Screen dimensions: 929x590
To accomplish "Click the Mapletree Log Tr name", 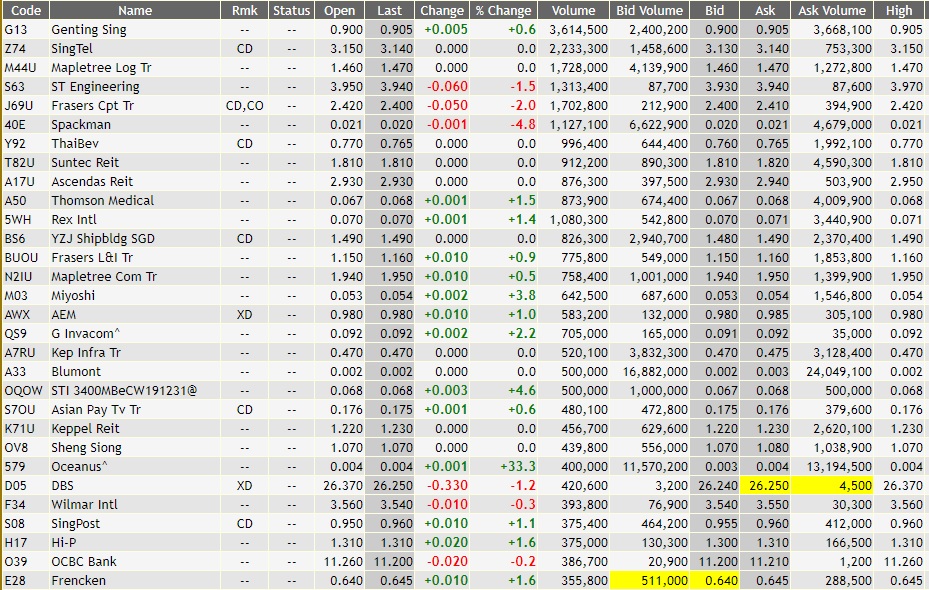I will click(x=101, y=68).
